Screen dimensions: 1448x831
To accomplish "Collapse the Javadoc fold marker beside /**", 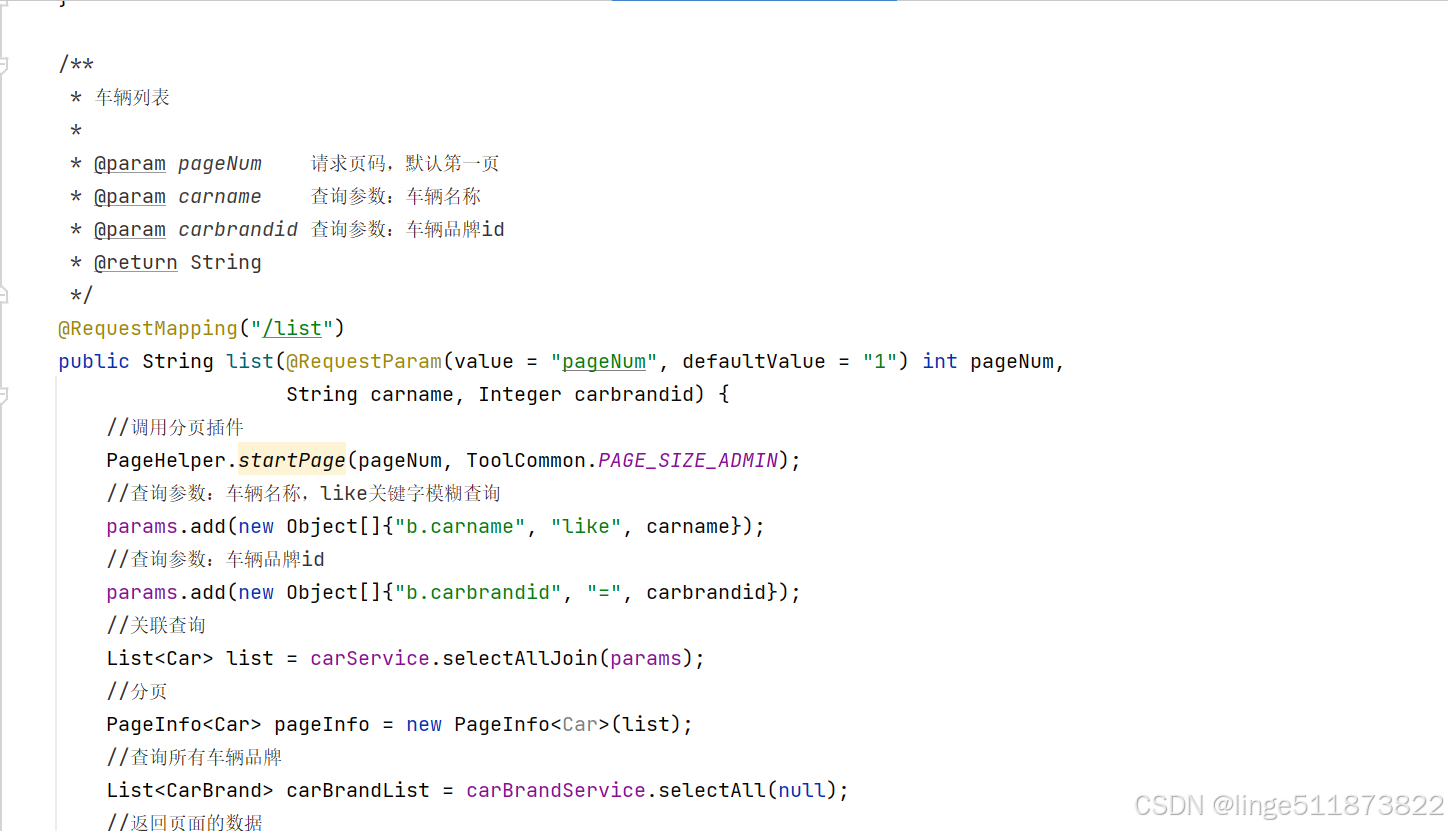I will pyautogui.click(x=3, y=65).
